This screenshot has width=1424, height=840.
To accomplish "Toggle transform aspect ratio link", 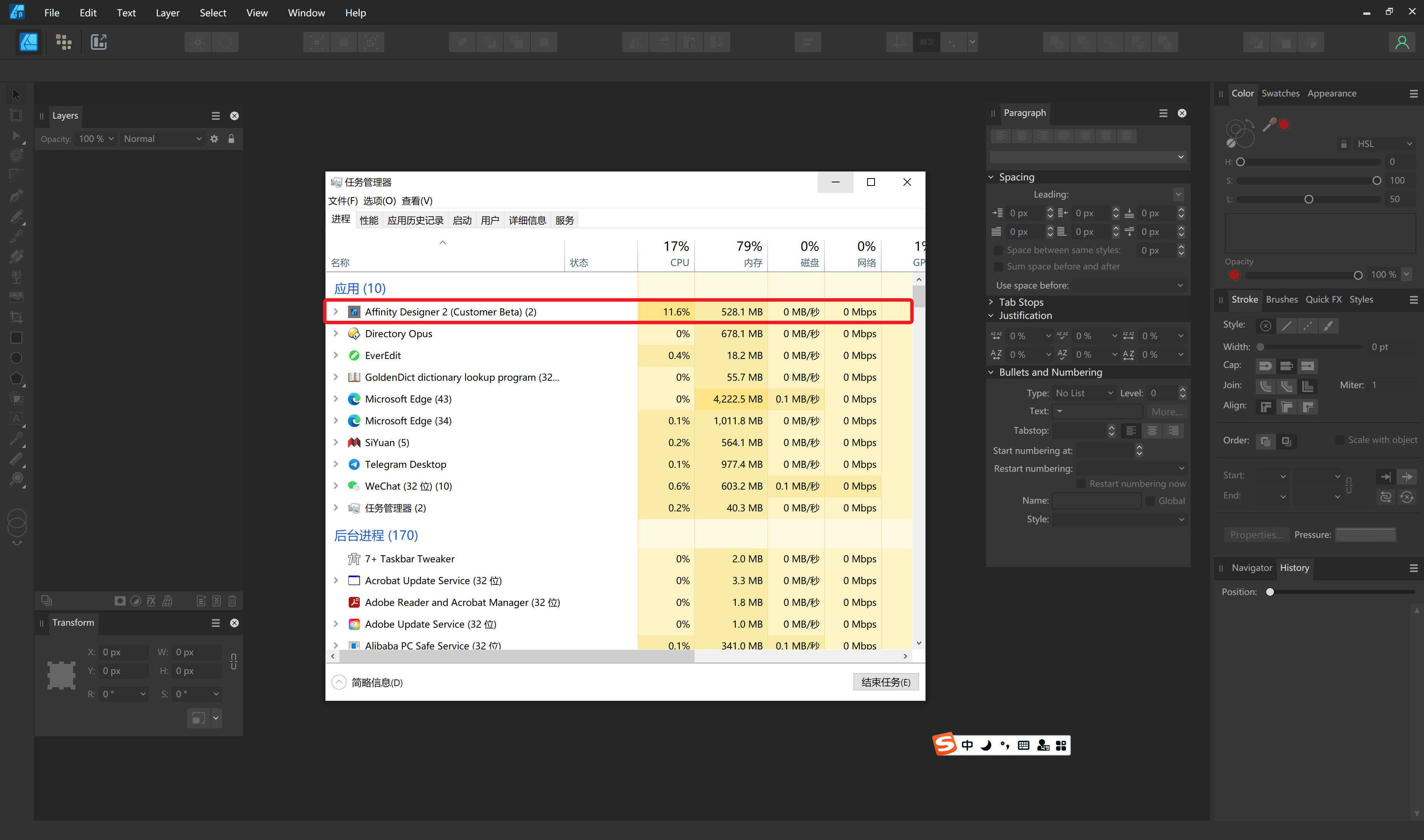I will pyautogui.click(x=233, y=661).
